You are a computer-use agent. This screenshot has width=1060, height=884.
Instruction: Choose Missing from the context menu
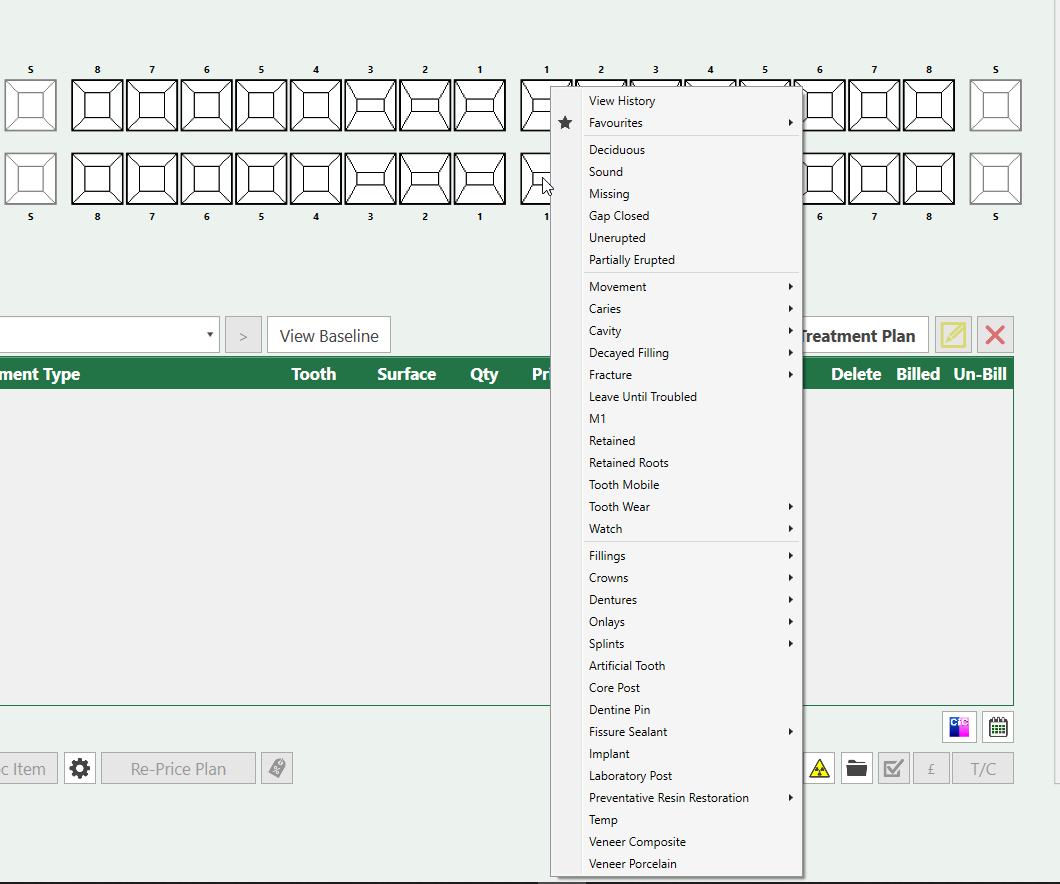(x=609, y=194)
